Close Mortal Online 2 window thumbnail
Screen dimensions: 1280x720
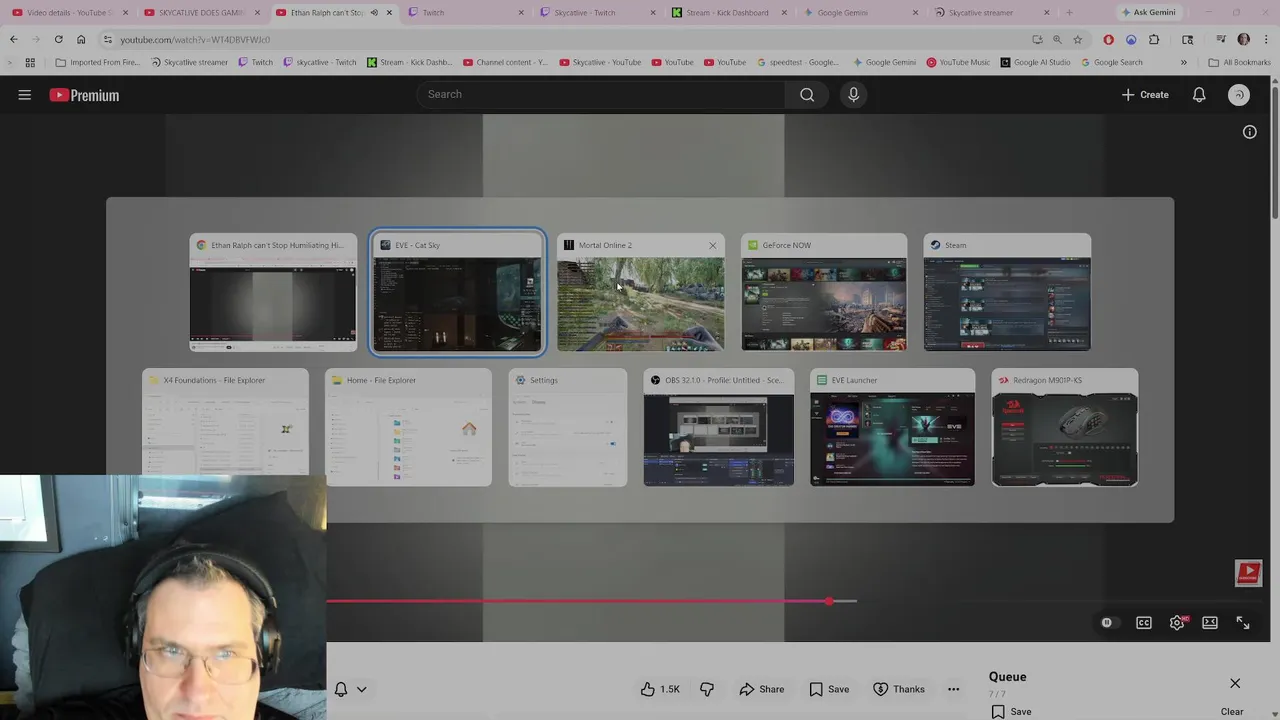point(713,245)
